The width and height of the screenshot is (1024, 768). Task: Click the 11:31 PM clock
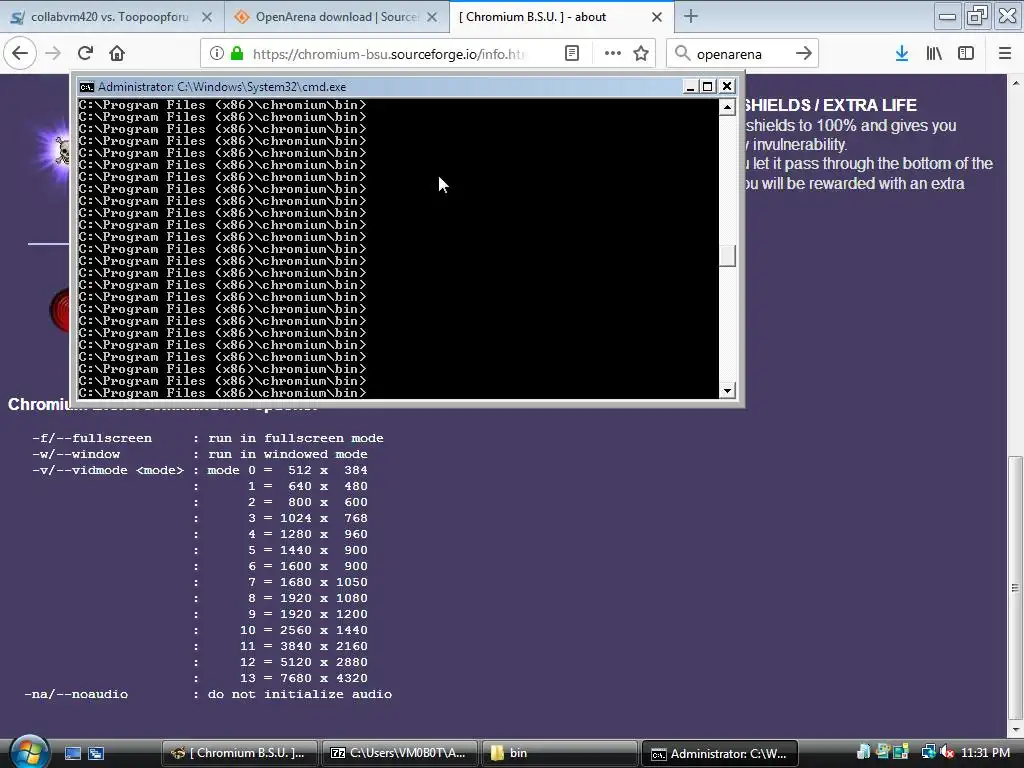click(x=985, y=752)
